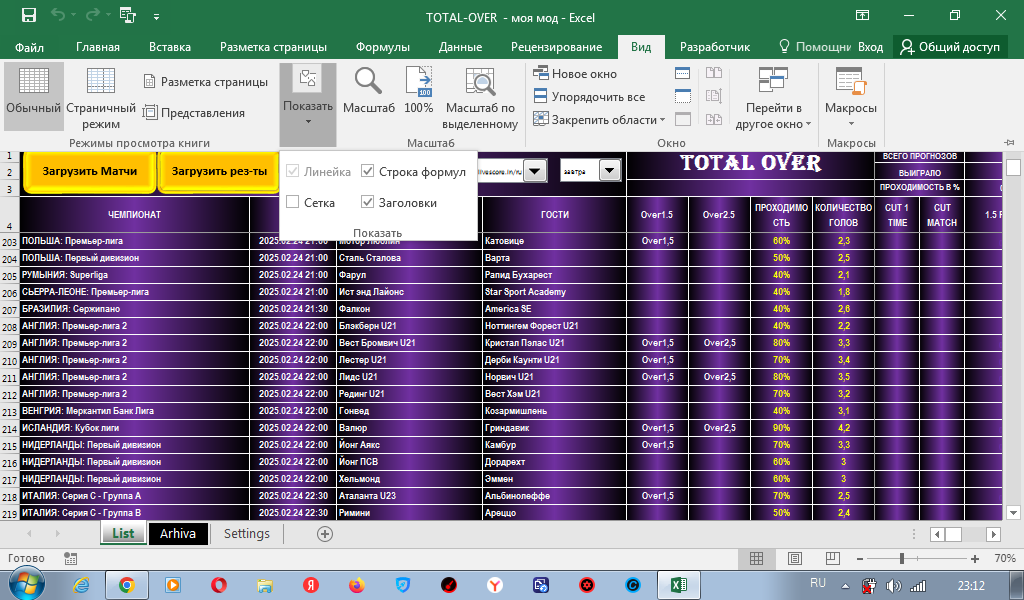Switch to Page Layout view in status bar
1024x600 pixels.
[794, 558]
